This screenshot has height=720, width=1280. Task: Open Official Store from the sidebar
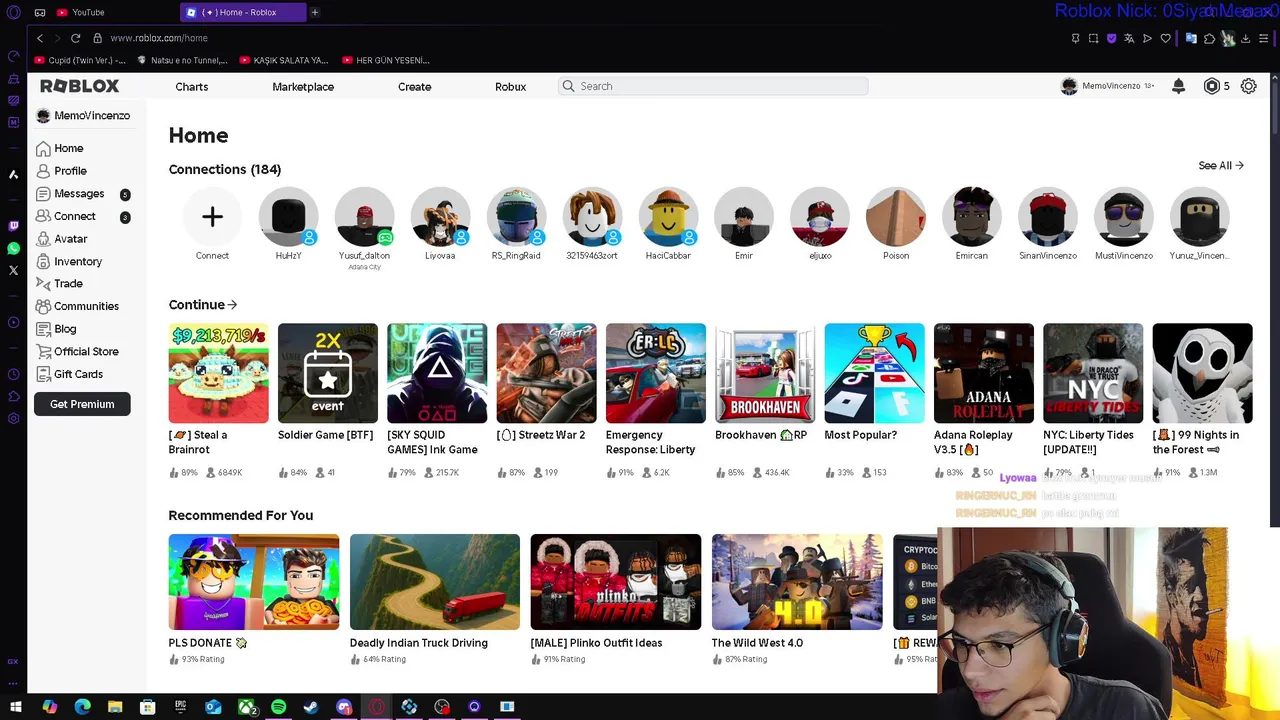[77, 351]
